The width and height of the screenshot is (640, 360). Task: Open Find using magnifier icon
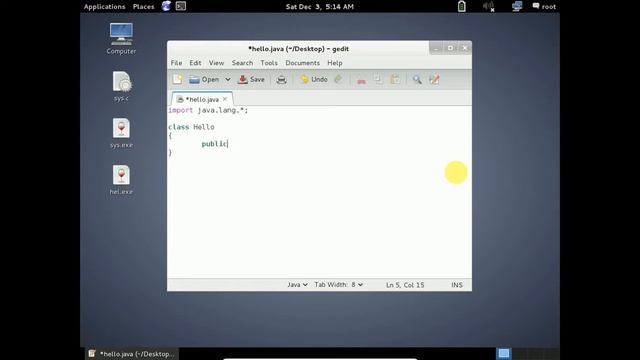pos(417,80)
